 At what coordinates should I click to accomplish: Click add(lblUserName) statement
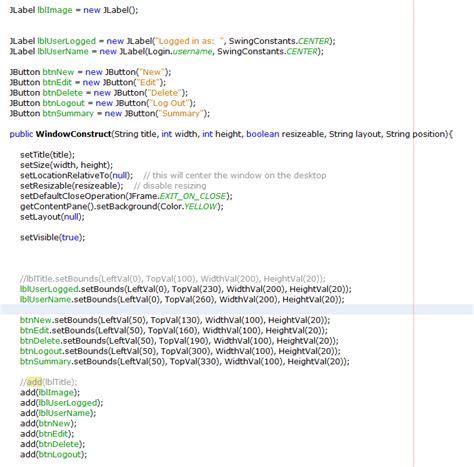[x=58, y=413]
